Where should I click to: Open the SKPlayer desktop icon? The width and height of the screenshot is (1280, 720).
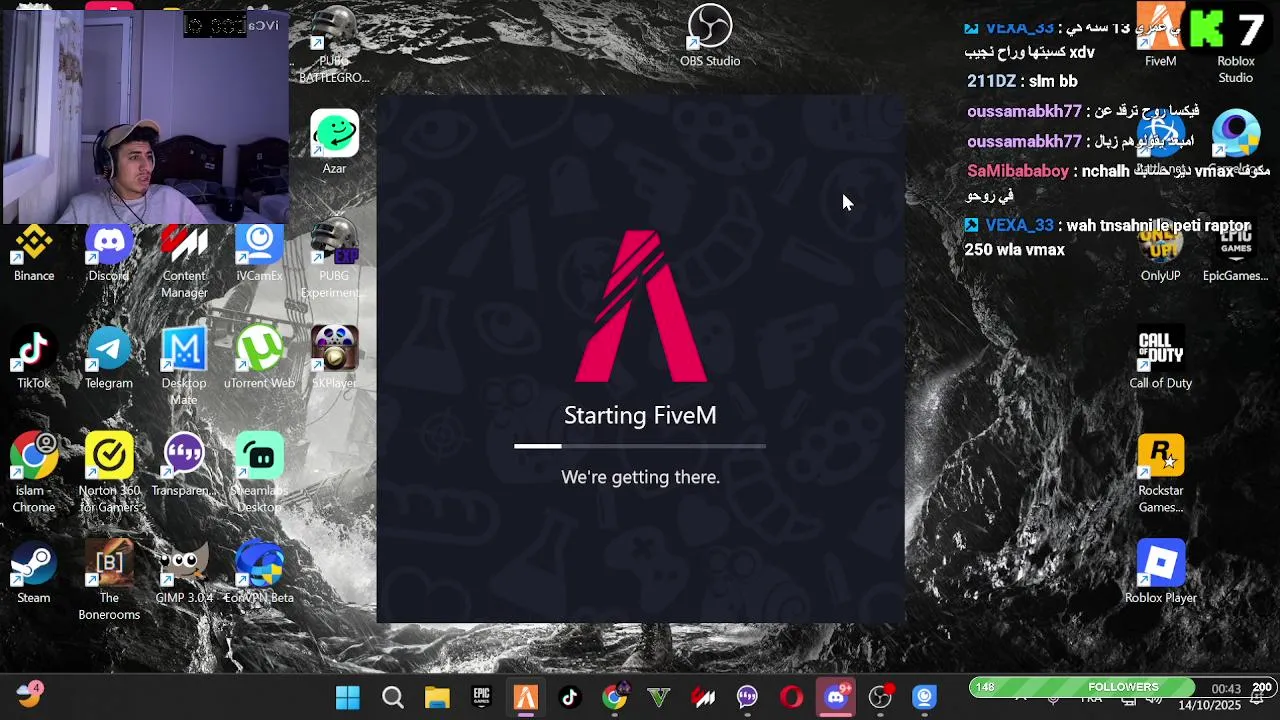click(334, 360)
